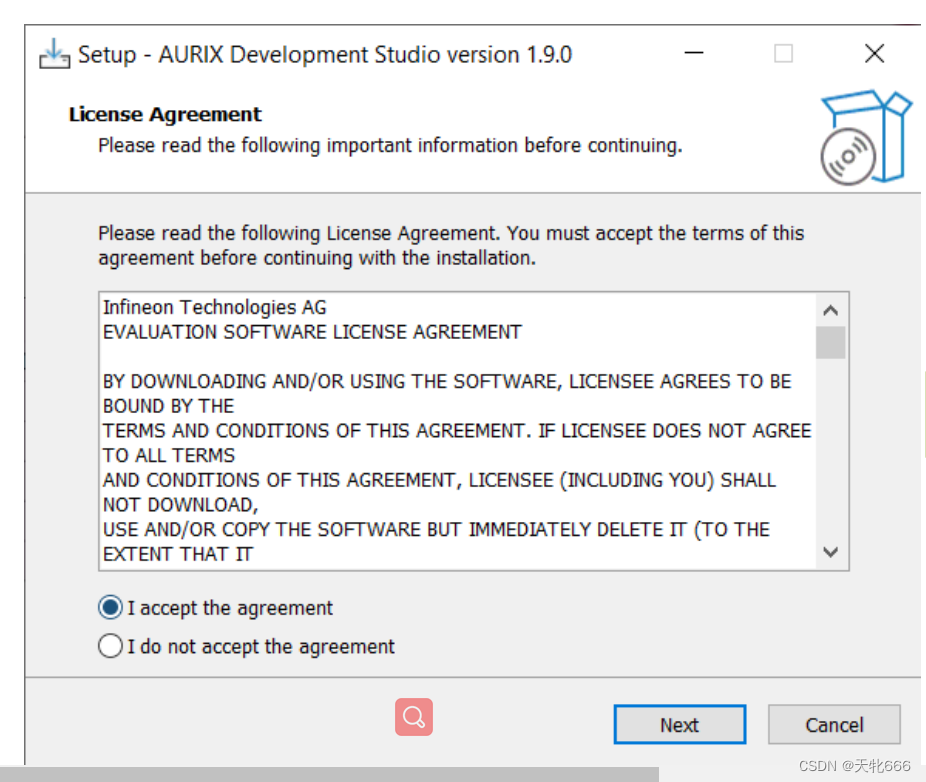Click the minimize icon in the title bar

point(694,53)
